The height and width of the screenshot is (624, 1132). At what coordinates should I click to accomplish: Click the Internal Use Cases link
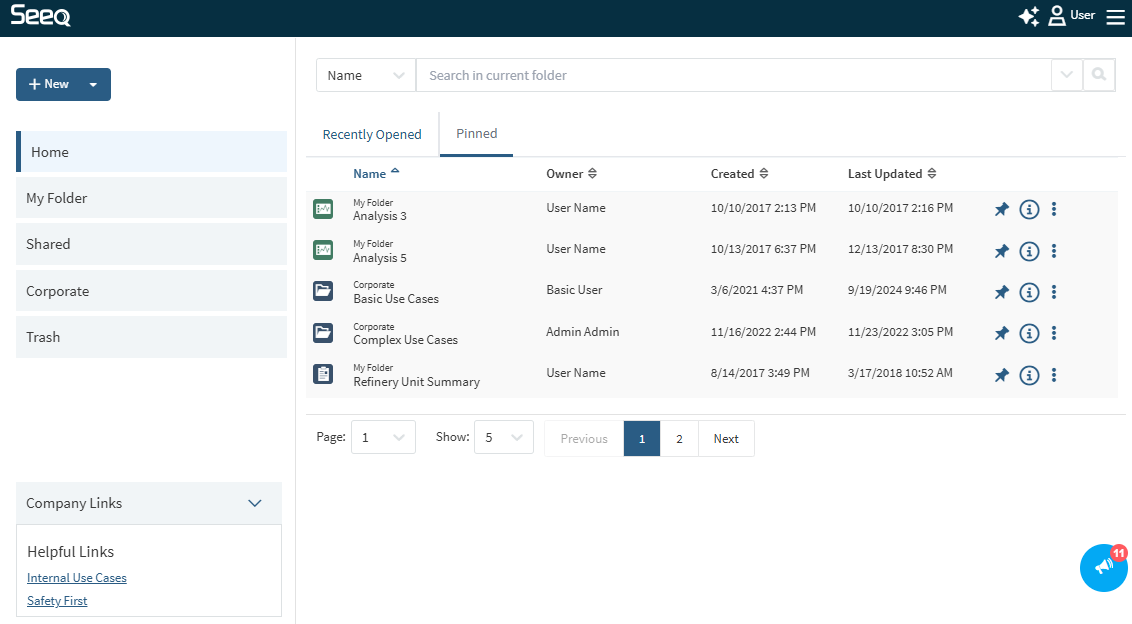click(77, 578)
